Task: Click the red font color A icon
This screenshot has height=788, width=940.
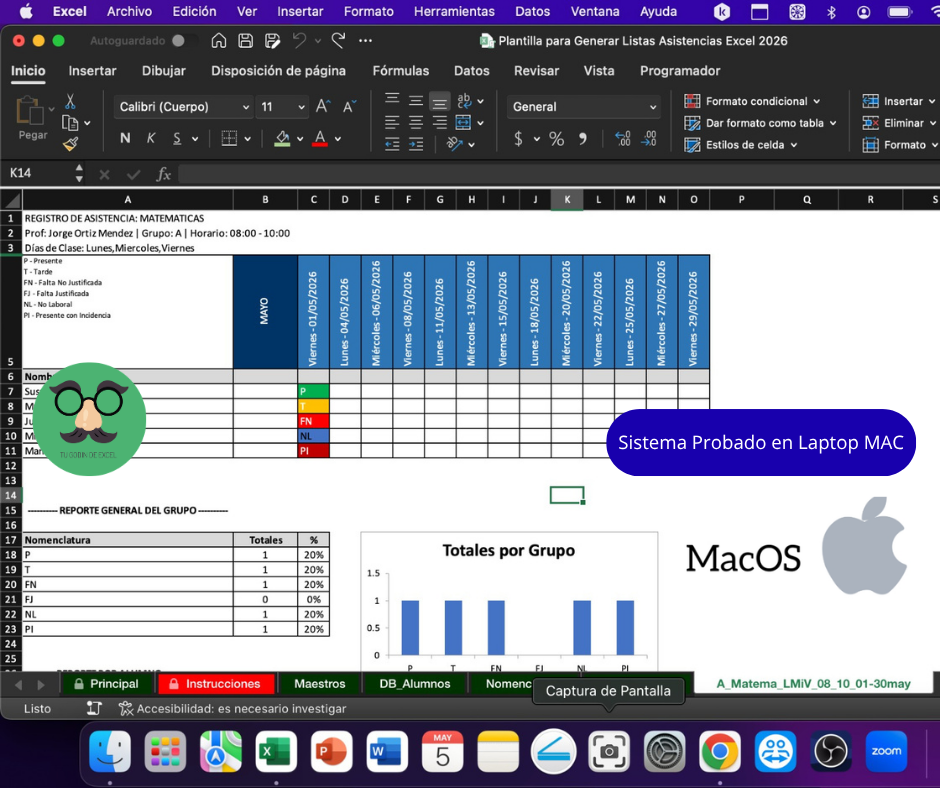Action: point(320,139)
